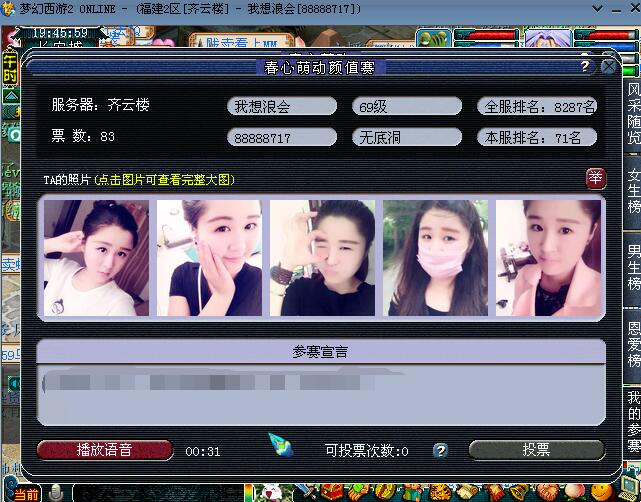Click the blurred 参赛宣言 text area

tap(320, 394)
